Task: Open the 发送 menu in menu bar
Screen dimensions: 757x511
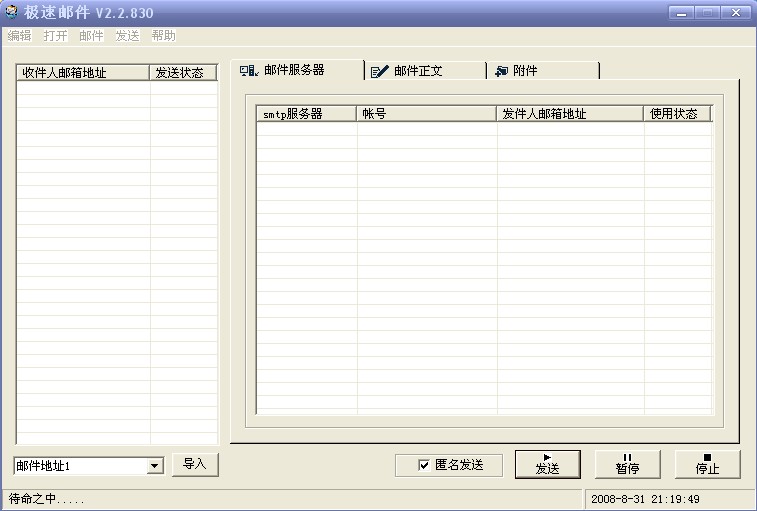Action: [127, 36]
